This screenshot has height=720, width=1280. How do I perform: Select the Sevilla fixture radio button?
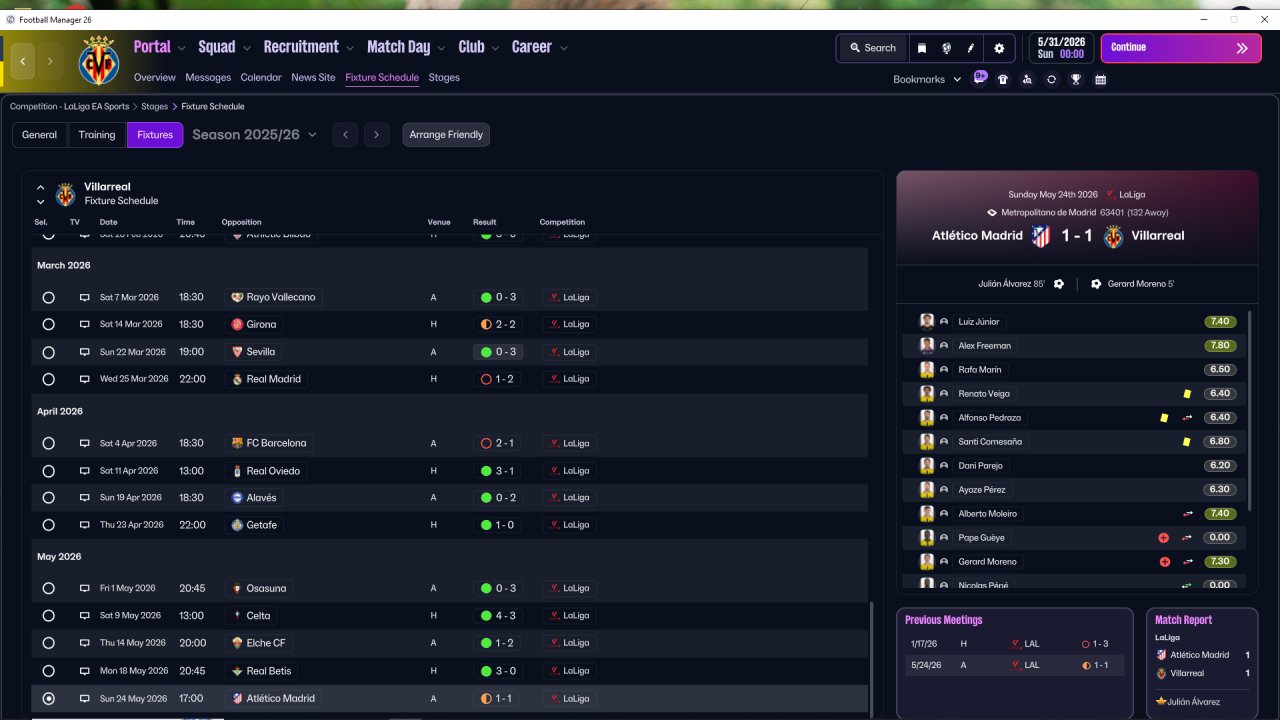tap(48, 352)
